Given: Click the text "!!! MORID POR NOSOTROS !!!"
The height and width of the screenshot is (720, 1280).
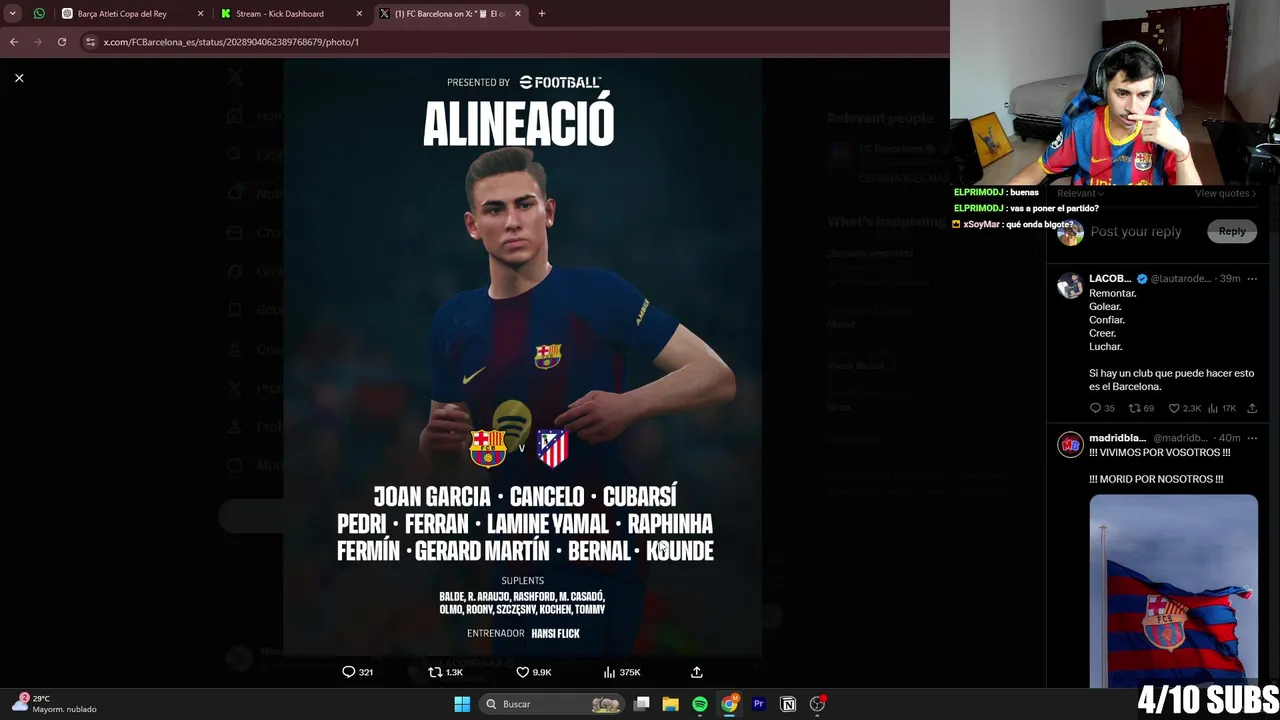Looking at the screenshot, I should click(1156, 479).
